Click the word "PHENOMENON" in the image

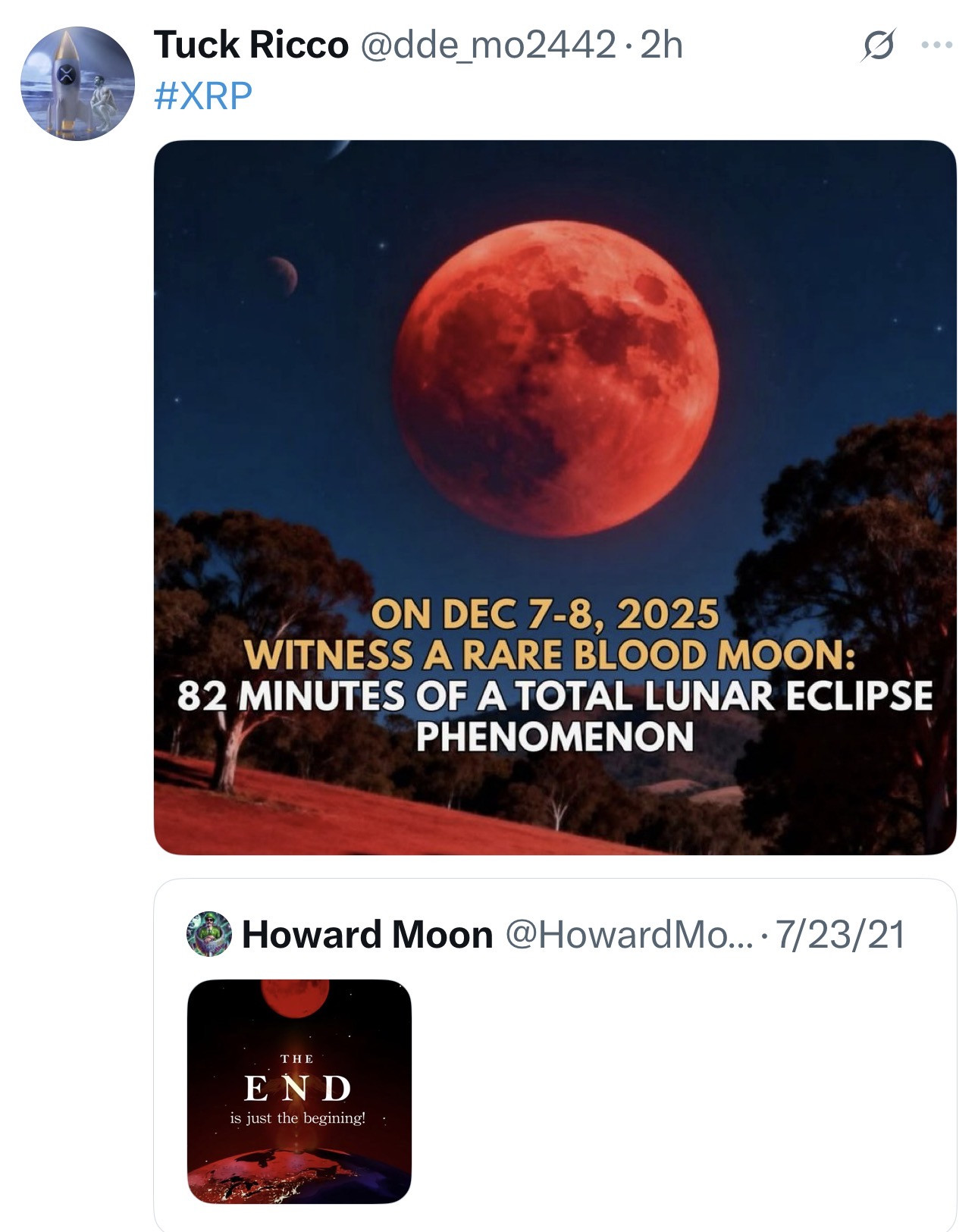555,736
